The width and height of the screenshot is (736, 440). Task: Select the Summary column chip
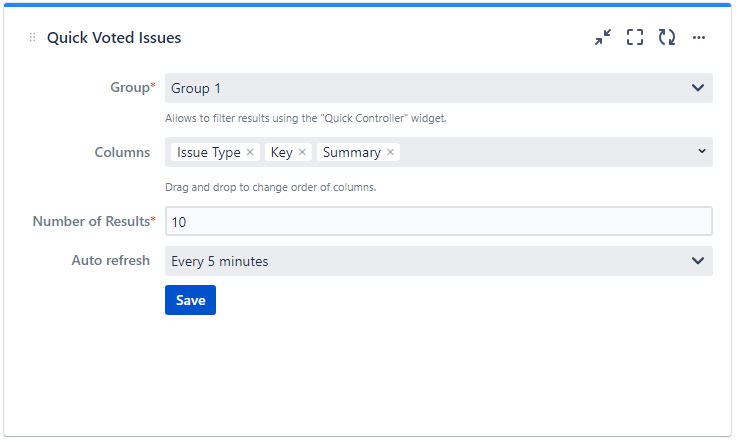pos(351,153)
